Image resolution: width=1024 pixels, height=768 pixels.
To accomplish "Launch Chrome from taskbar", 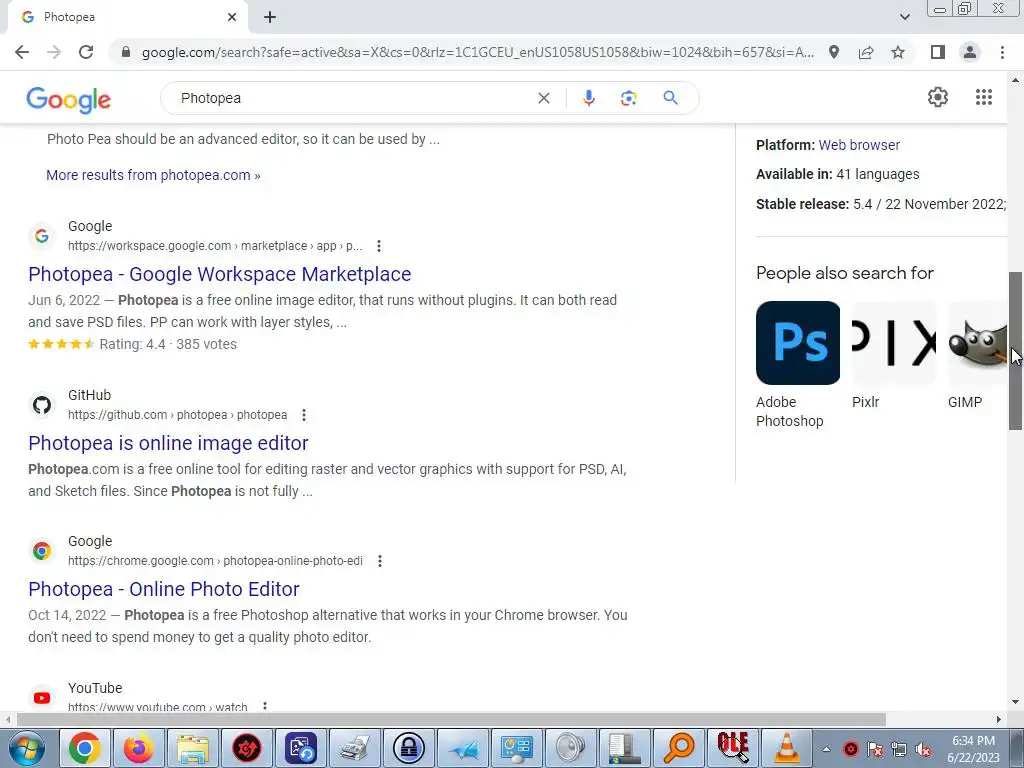I will click(x=84, y=748).
